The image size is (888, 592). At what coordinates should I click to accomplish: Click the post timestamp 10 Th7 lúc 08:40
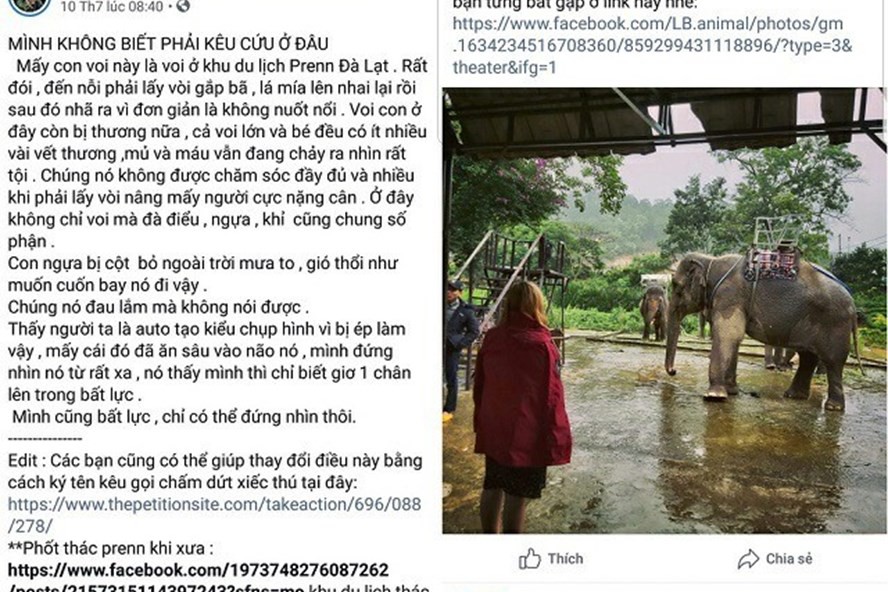click(x=112, y=6)
